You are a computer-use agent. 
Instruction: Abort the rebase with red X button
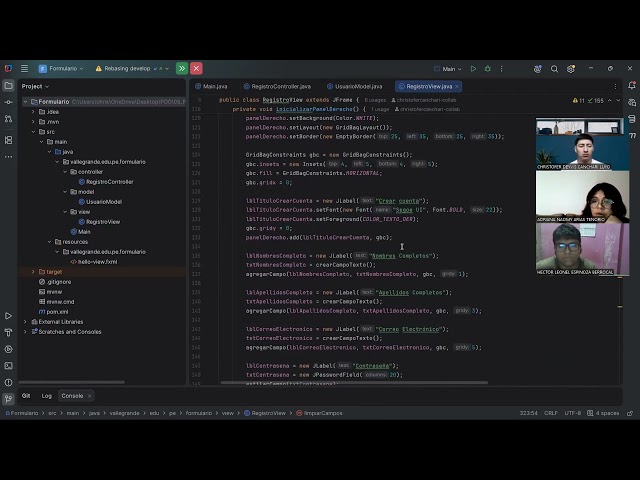click(196, 69)
